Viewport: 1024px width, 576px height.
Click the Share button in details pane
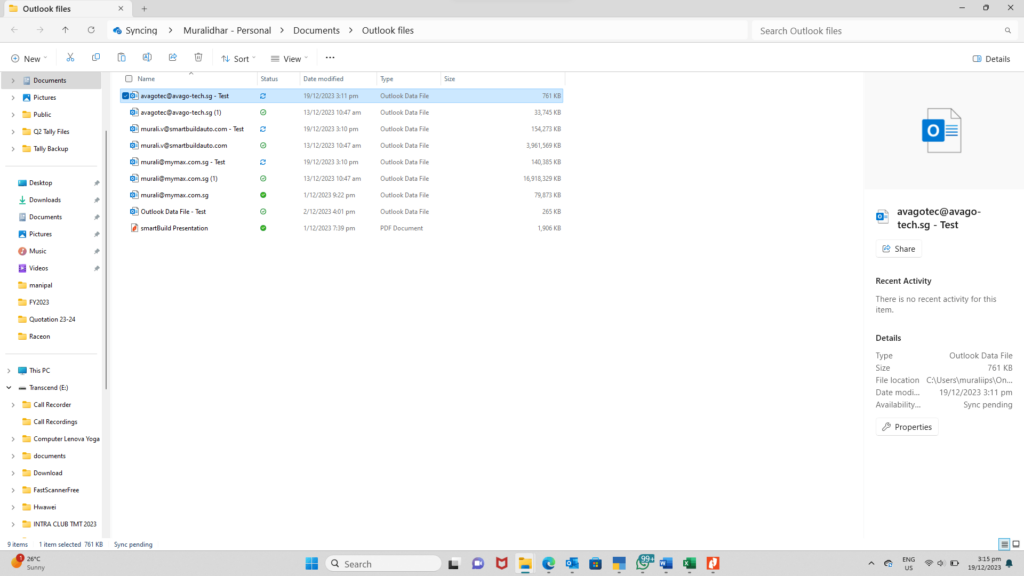coord(898,248)
